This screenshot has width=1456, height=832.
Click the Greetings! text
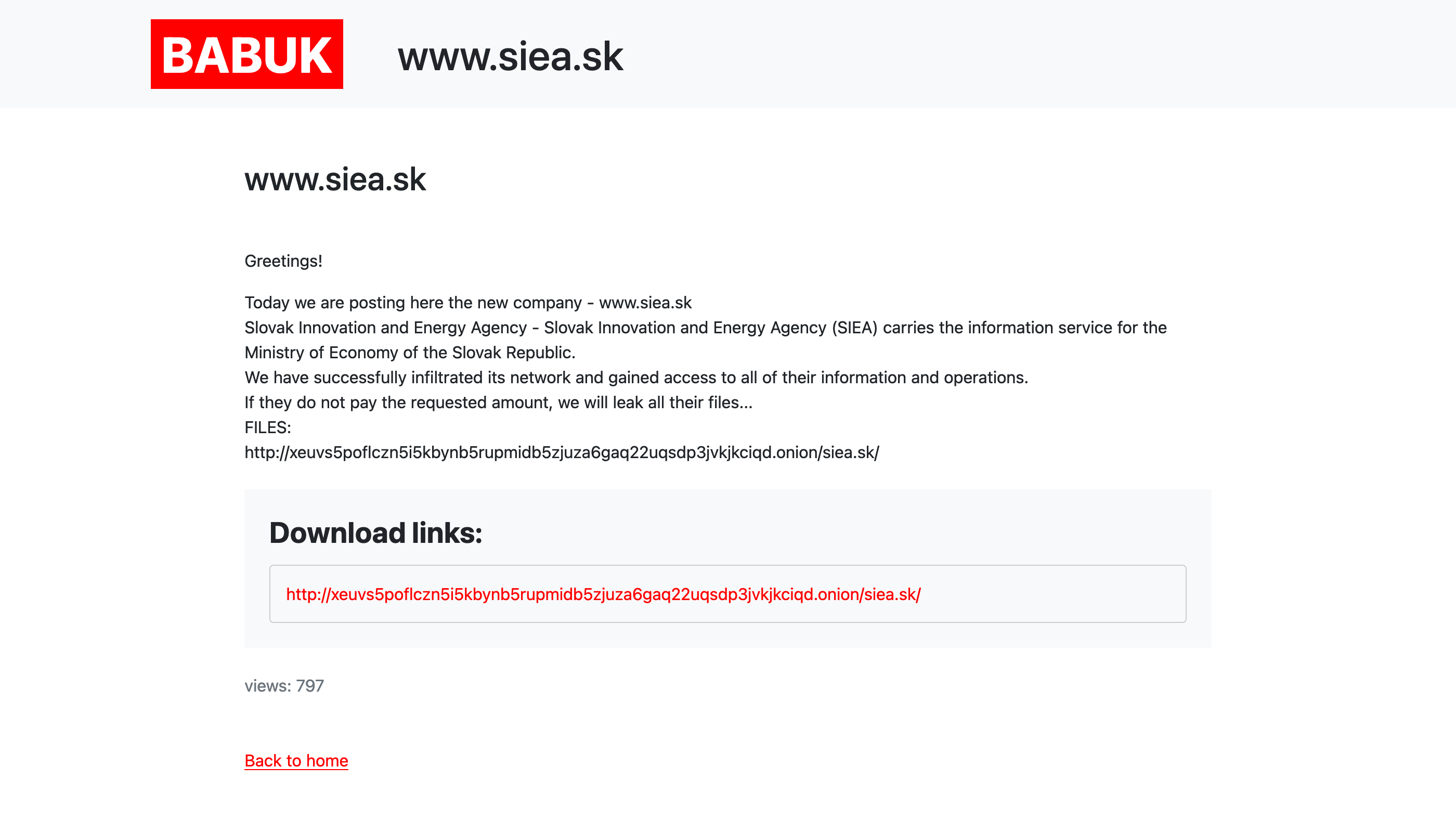pos(283,261)
